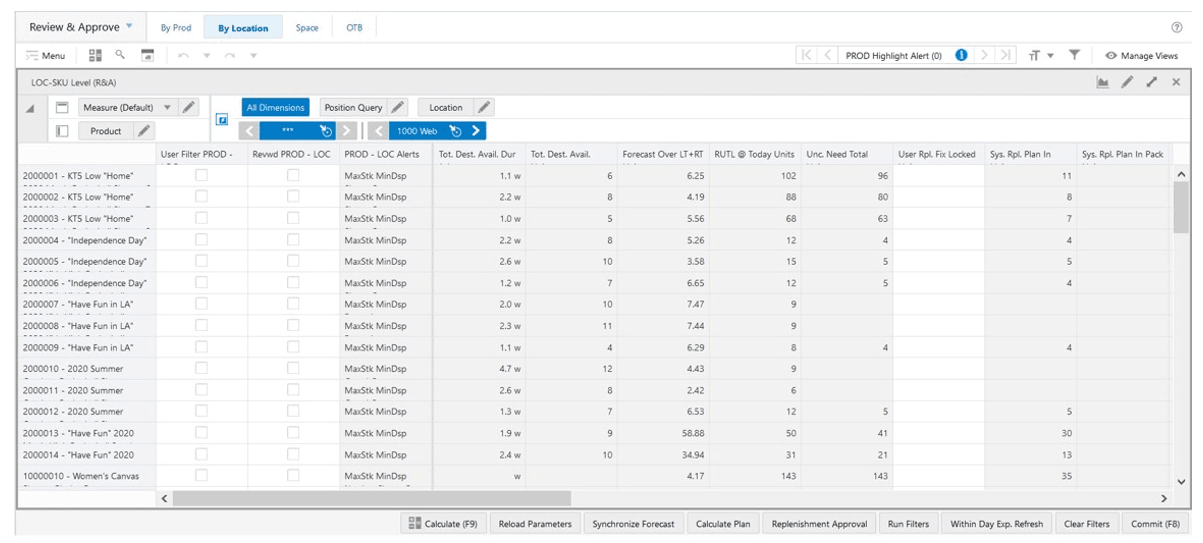1203x543 pixels.
Task: Click the help question mark icon
Action: [1177, 27]
